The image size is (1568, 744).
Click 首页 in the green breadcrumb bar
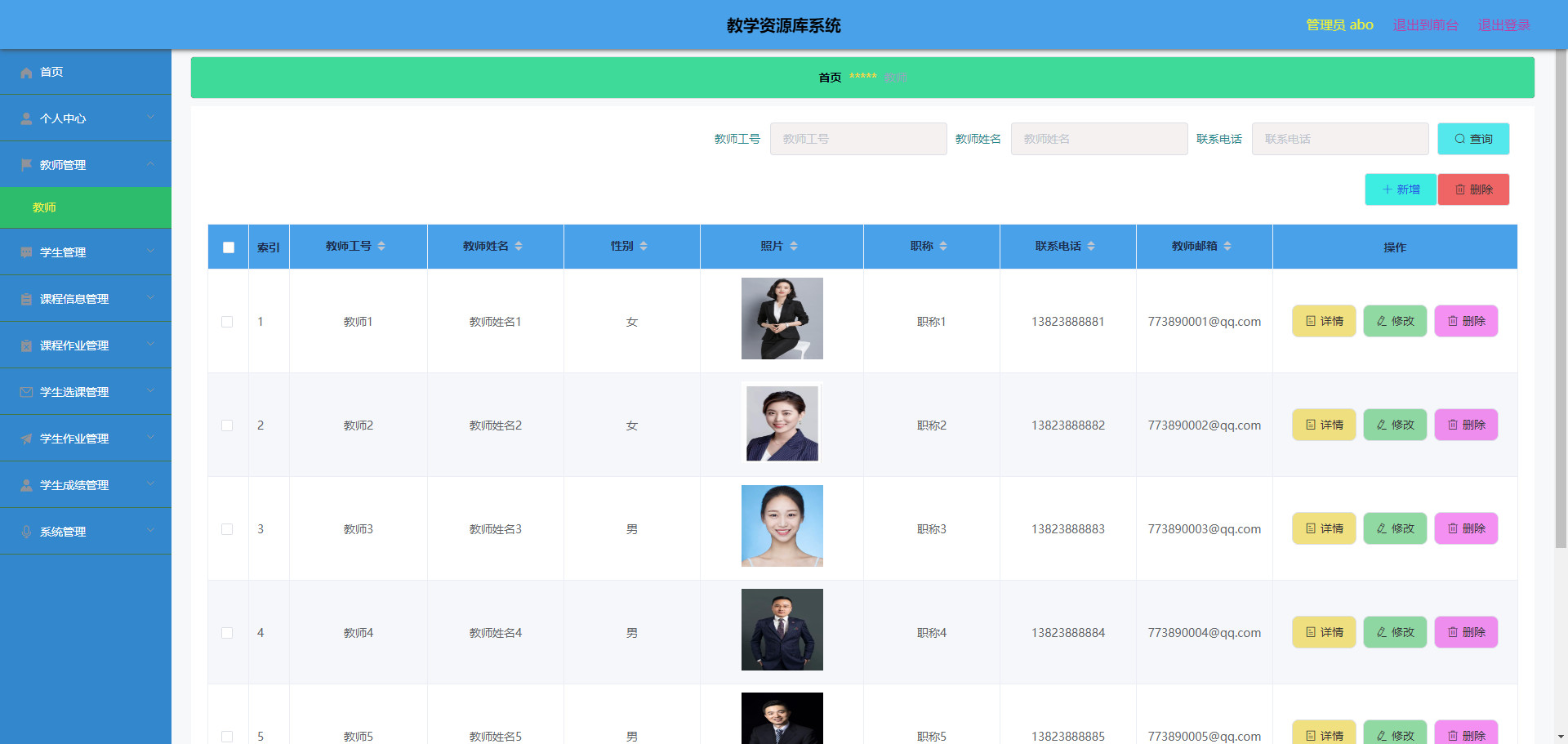[830, 78]
